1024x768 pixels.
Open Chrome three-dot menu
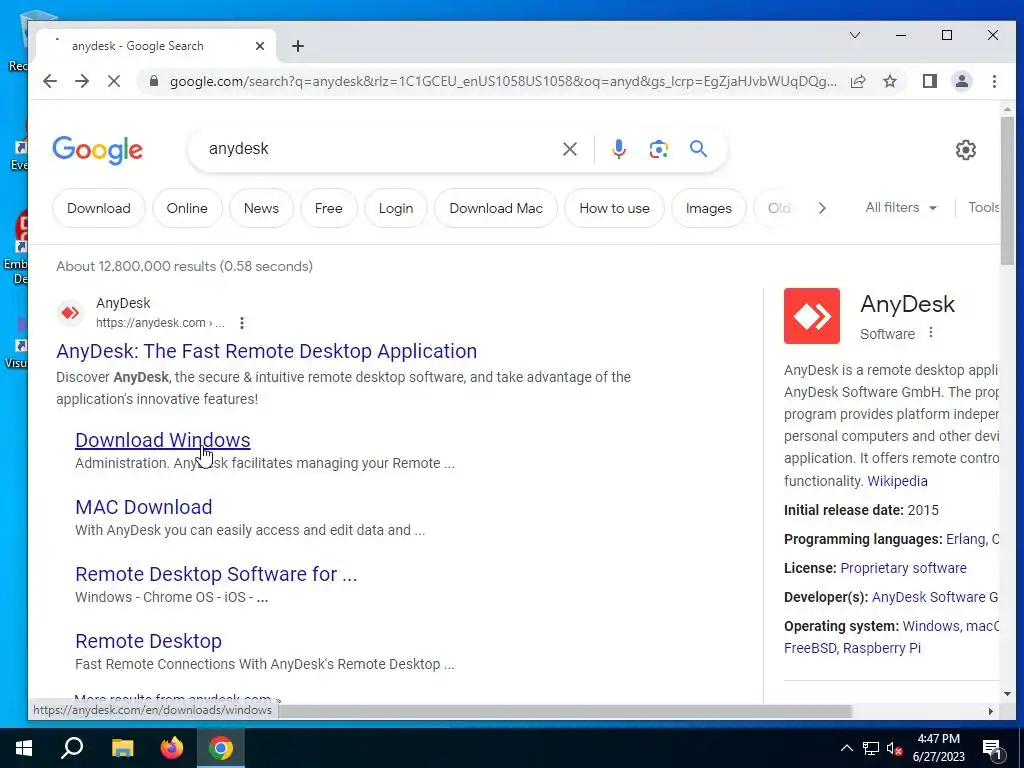[x=995, y=81]
